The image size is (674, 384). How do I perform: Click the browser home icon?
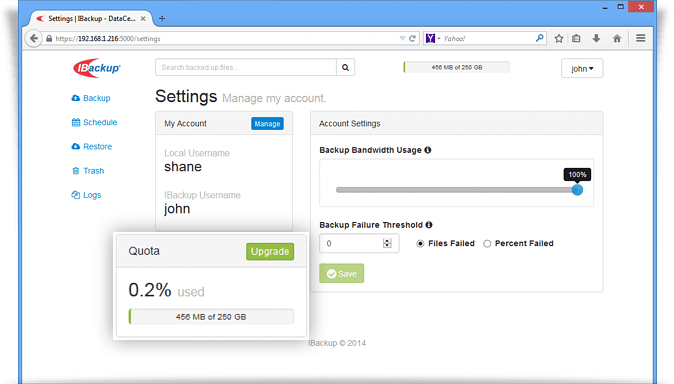click(617, 38)
